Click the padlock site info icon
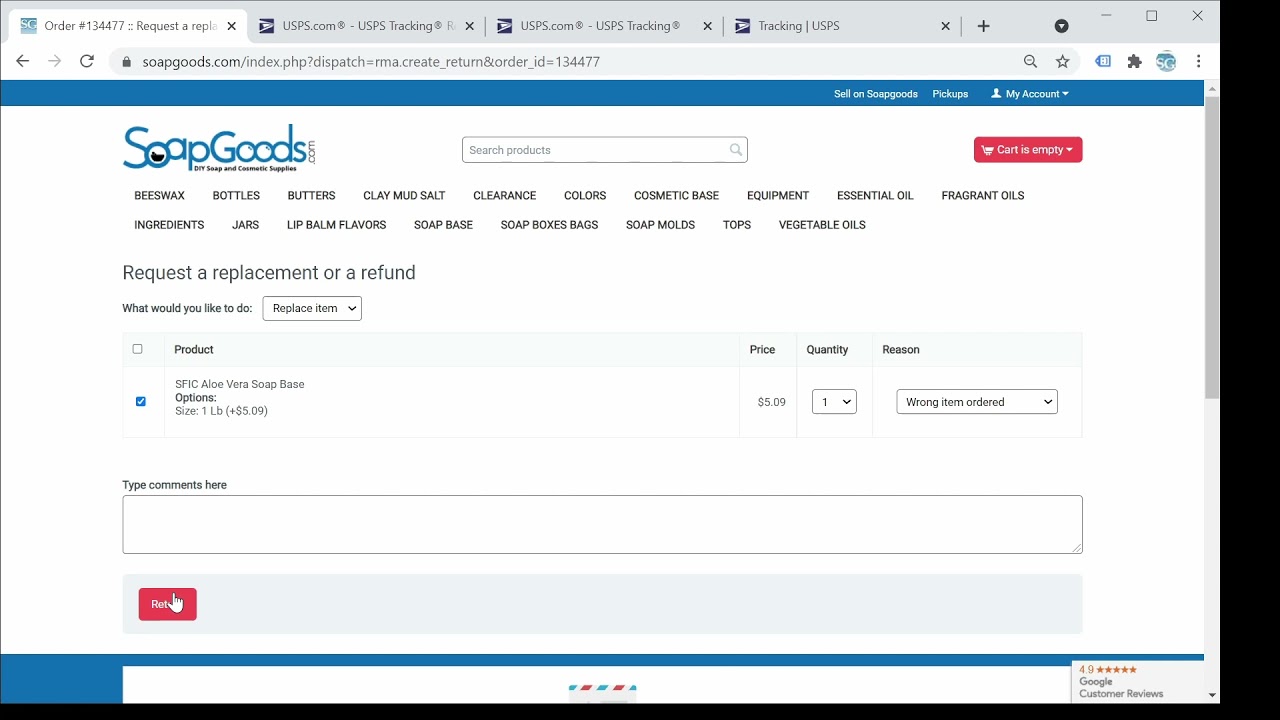The image size is (1280, 720). (x=126, y=62)
